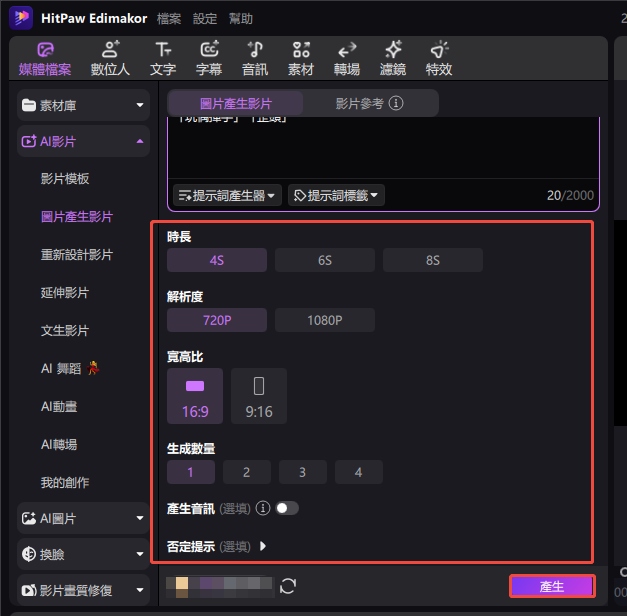
Task: Open the 特效 effects tool
Action: coord(439,58)
